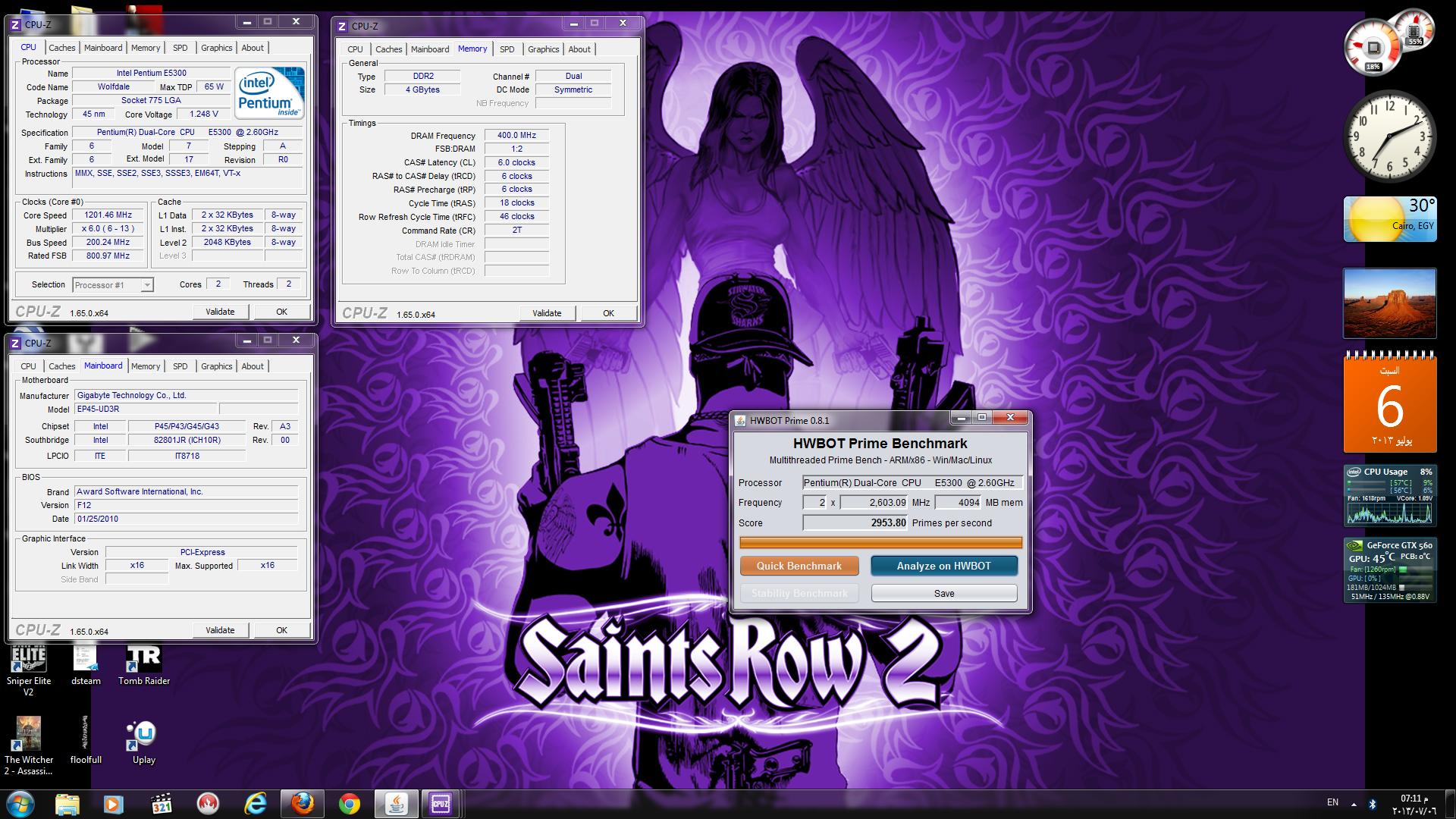Open Windows Media Player taskbar icon
Image resolution: width=1456 pixels, height=819 pixels.
tap(114, 804)
